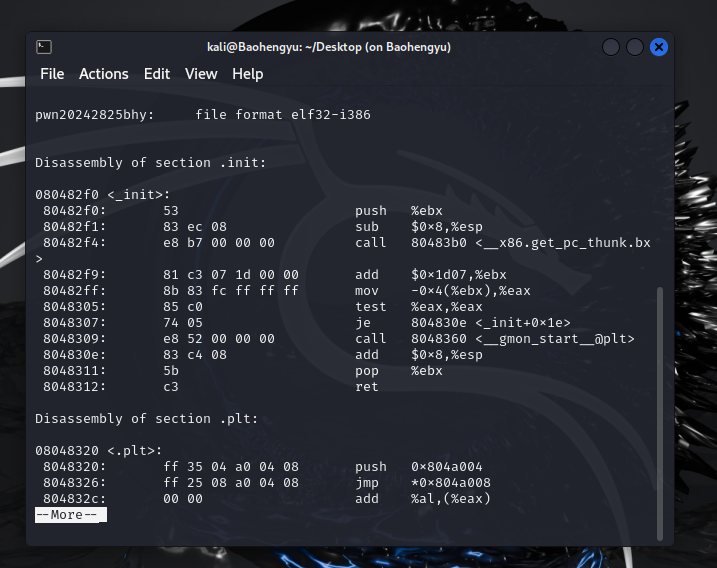The image size is (717, 568).
Task: Click the bytes 'ff 25 08 a0 04 08'
Action: tap(231, 483)
